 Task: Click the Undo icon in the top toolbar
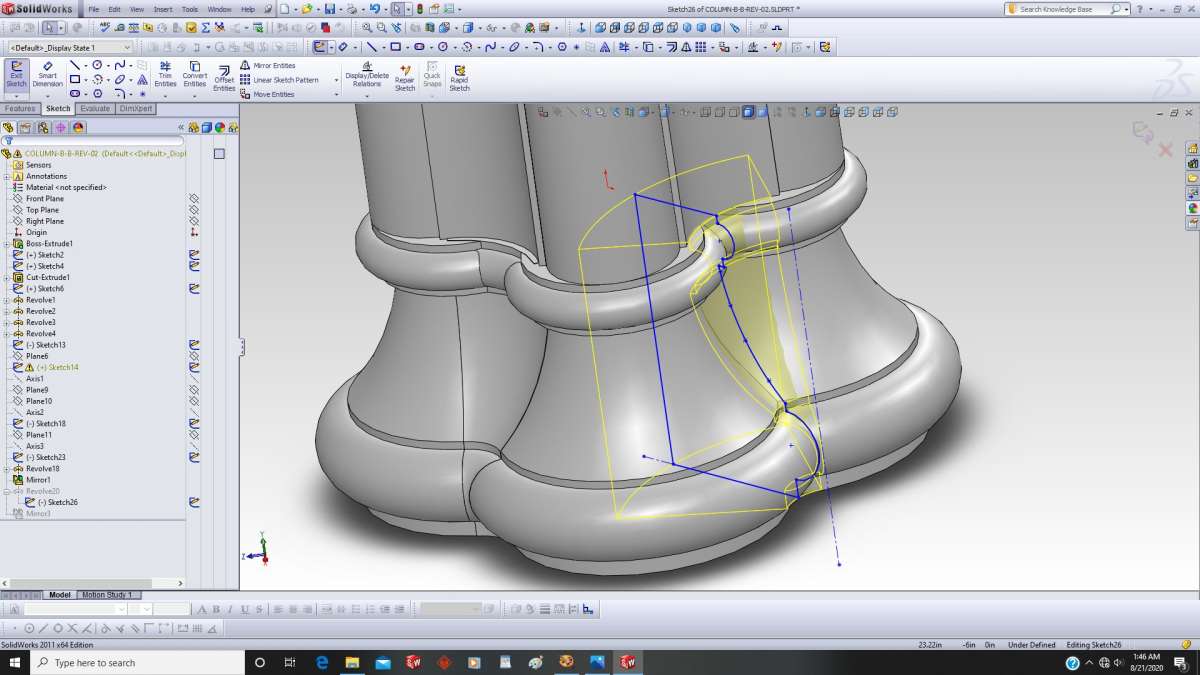[x=374, y=9]
